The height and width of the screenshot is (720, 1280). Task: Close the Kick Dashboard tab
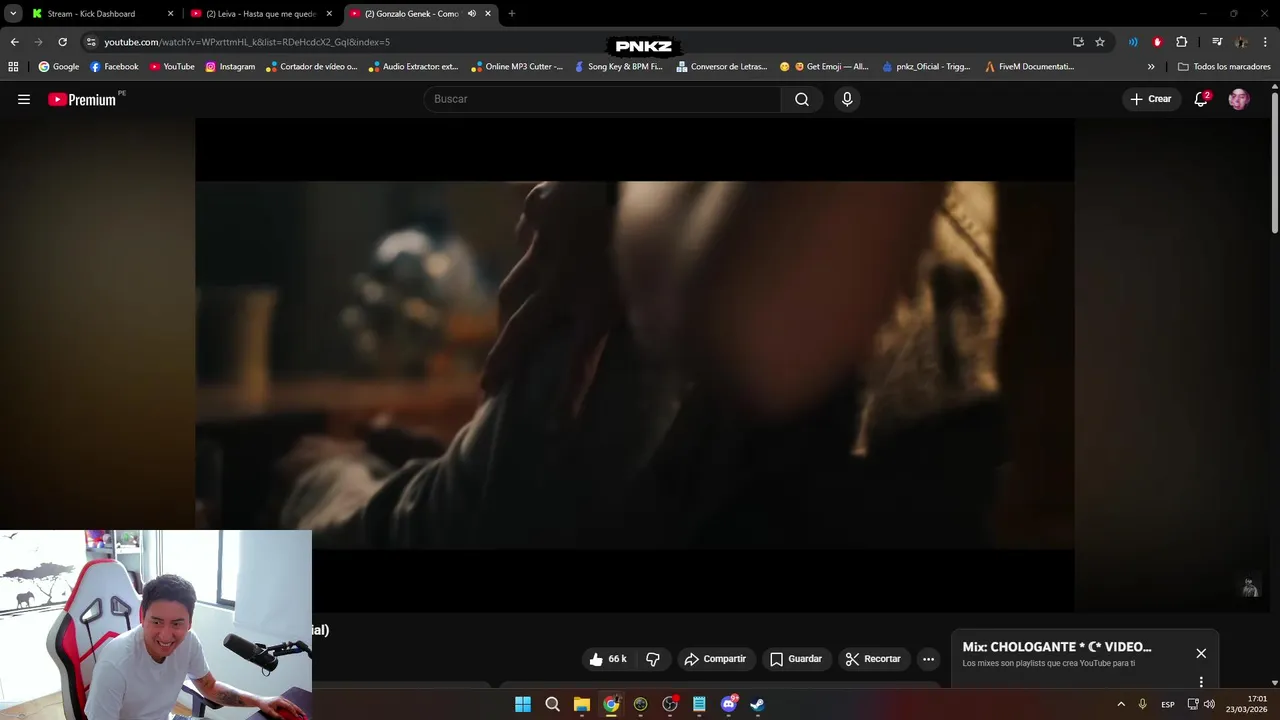point(170,14)
